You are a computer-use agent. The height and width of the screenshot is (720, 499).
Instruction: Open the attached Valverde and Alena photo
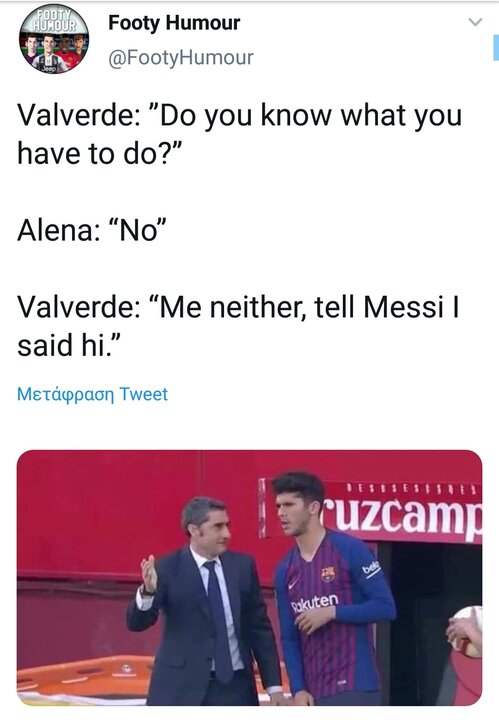pyautogui.click(x=249, y=578)
